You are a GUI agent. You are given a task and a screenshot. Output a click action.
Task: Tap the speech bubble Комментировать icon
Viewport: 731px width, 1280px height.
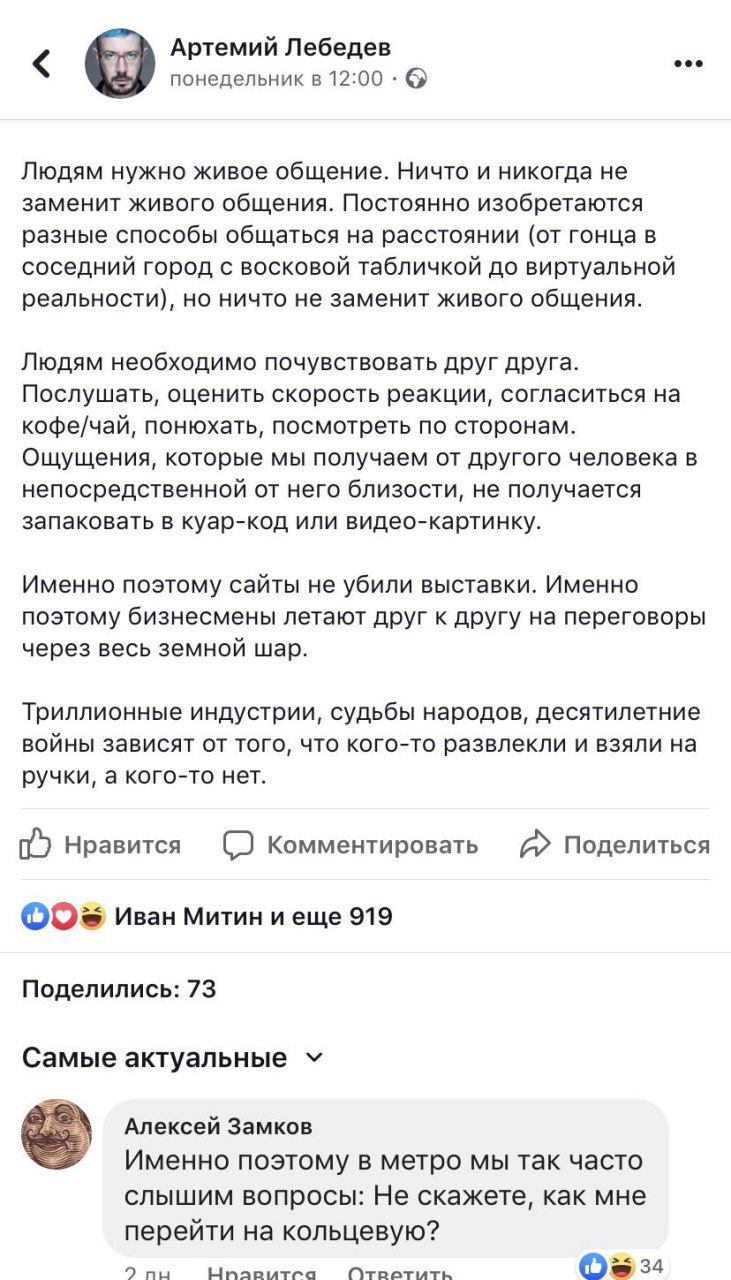(238, 845)
